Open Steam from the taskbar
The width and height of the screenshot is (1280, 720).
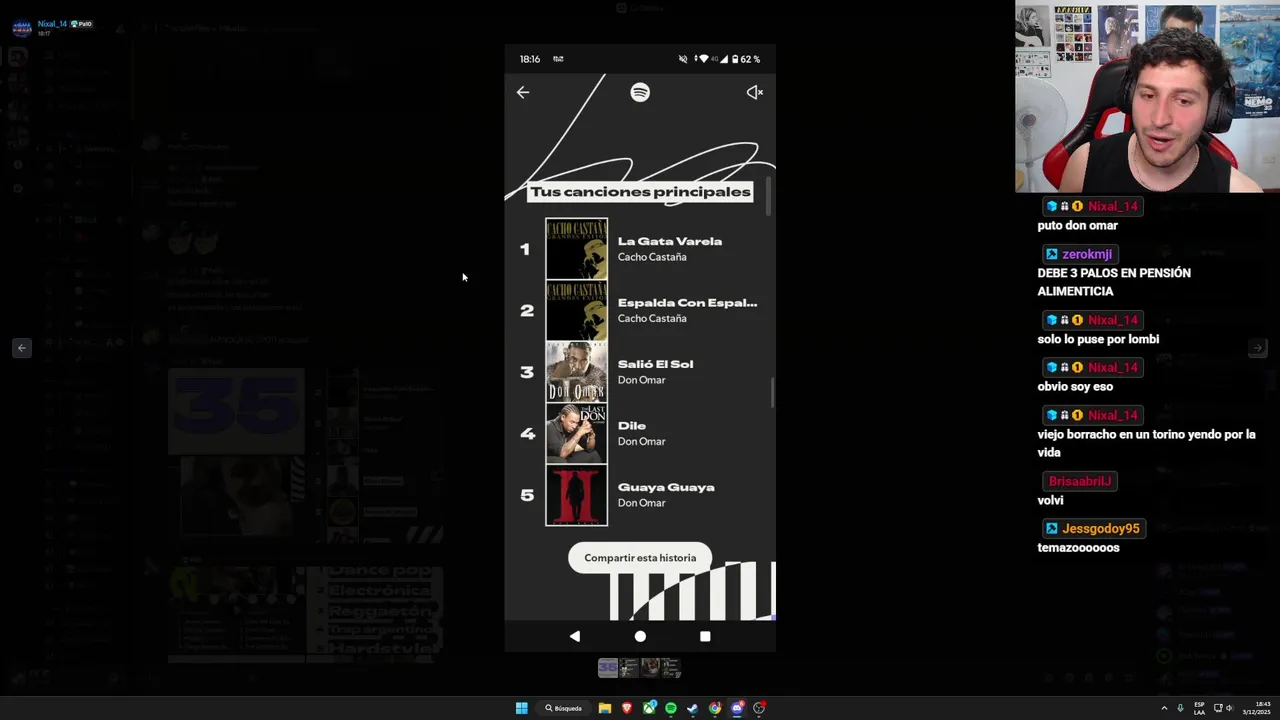pyautogui.click(x=693, y=708)
